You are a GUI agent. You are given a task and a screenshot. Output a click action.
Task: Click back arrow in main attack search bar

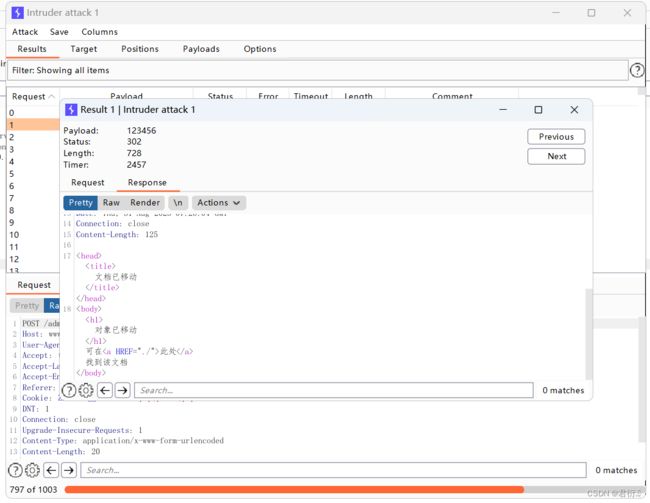pos(51,470)
